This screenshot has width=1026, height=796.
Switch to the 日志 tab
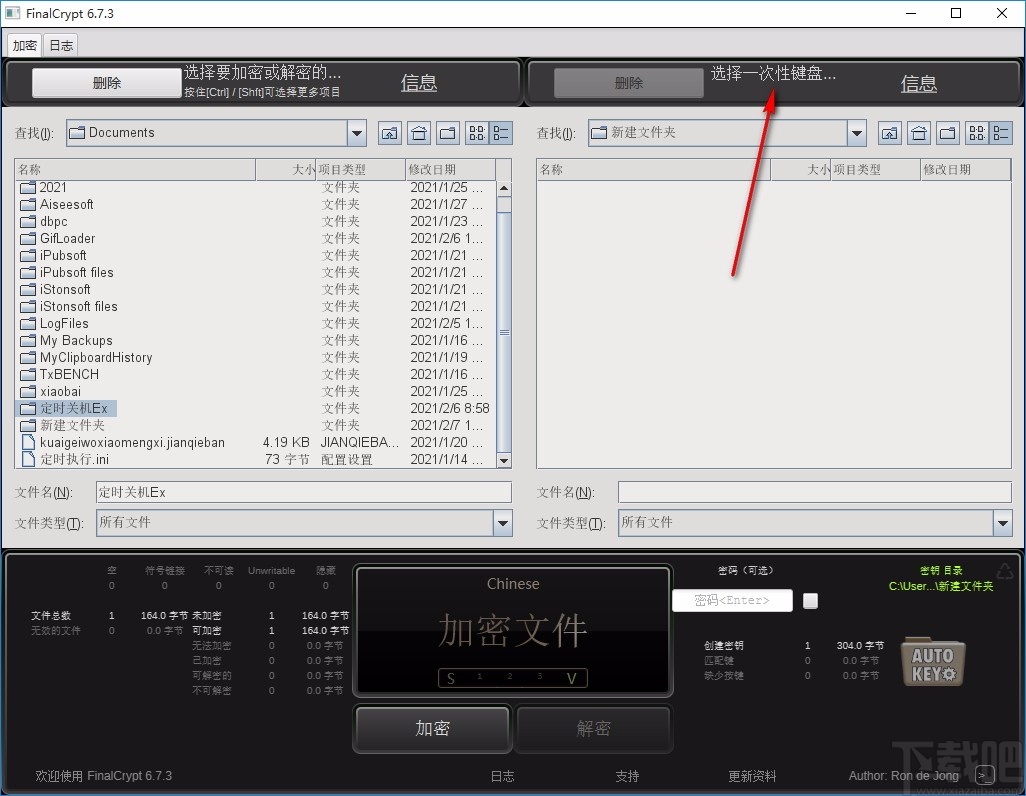[x=60, y=44]
